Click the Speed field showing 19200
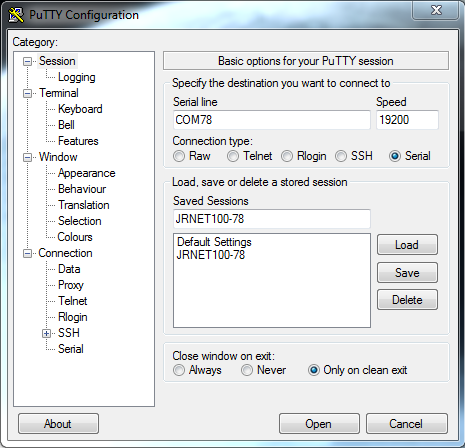465x448 pixels. 407,120
